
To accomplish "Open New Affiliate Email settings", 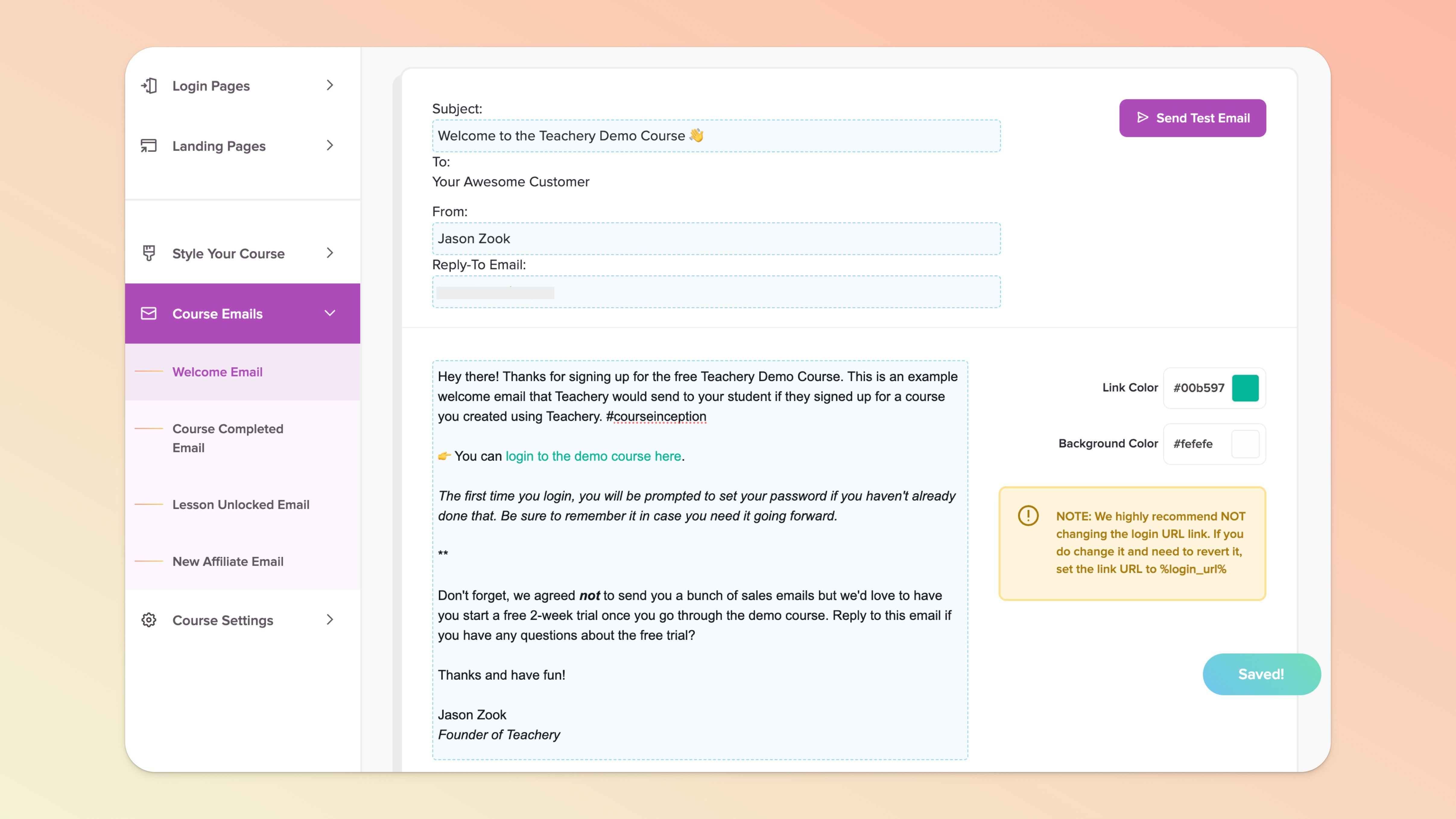I will click(228, 561).
